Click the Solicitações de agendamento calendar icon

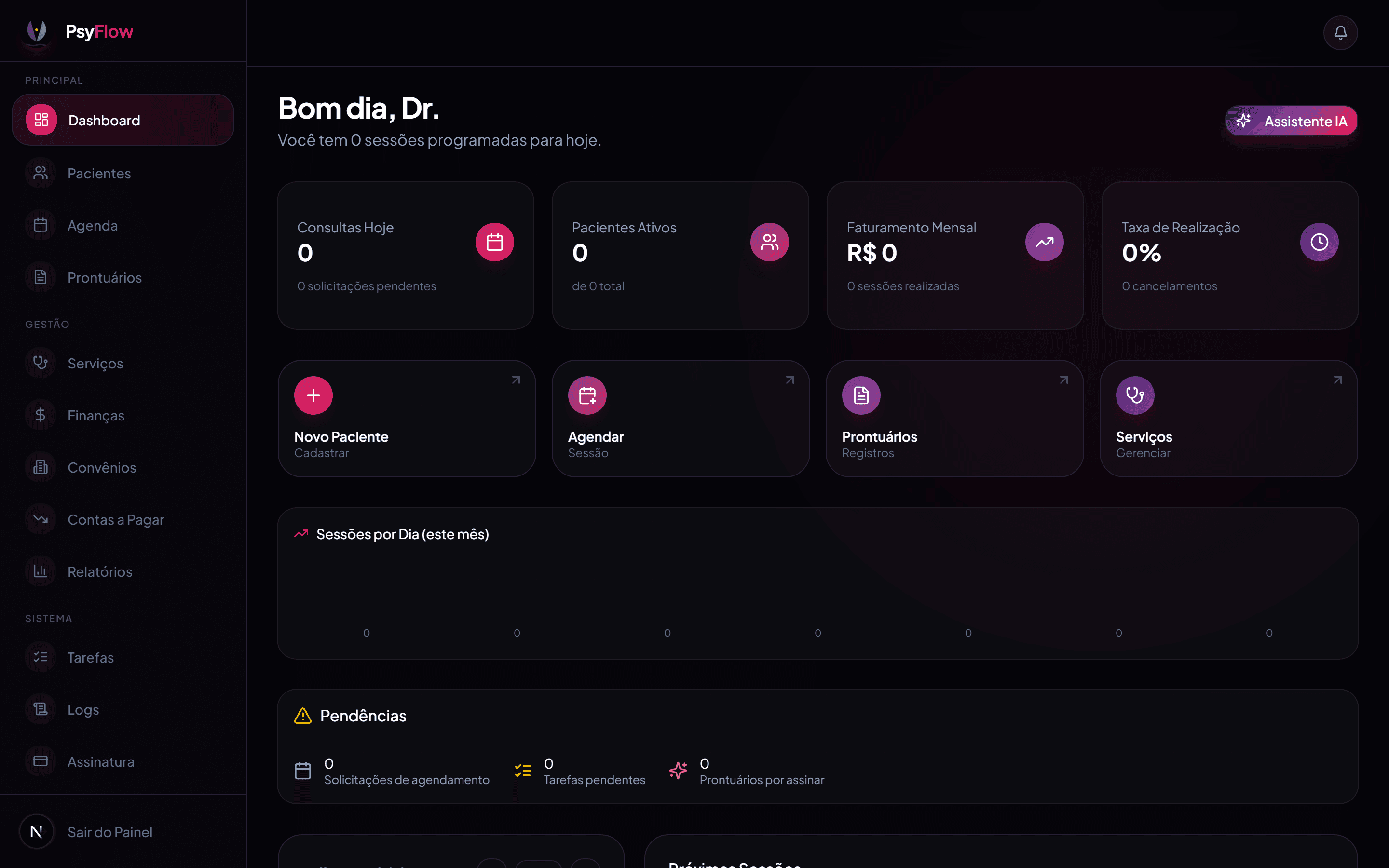tap(303, 771)
